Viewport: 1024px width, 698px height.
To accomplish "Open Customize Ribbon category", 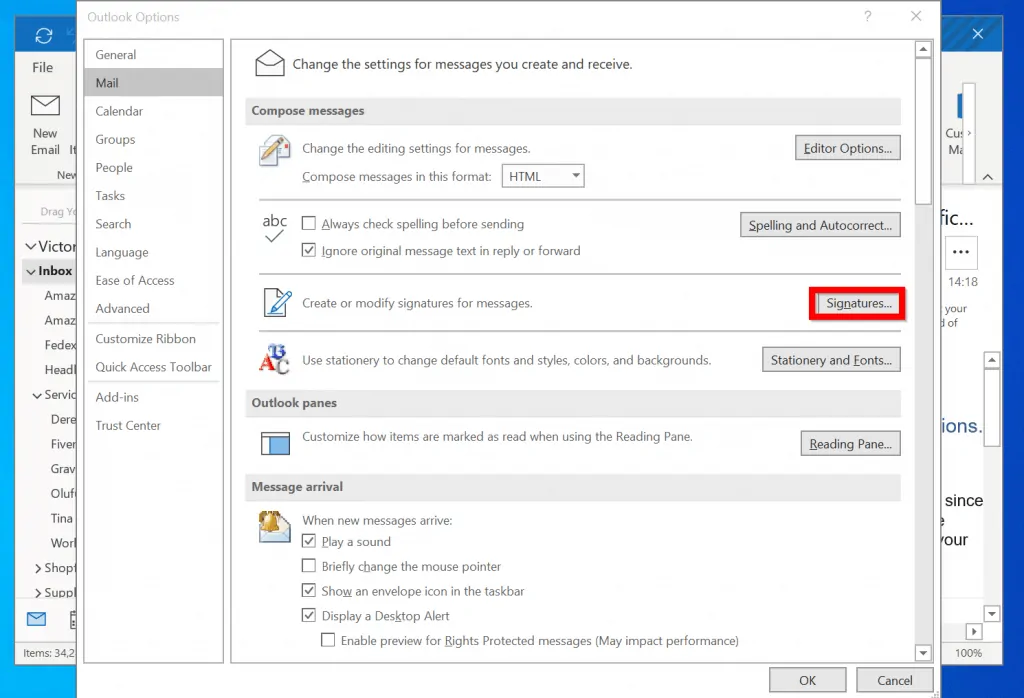I will click(x=154, y=338).
